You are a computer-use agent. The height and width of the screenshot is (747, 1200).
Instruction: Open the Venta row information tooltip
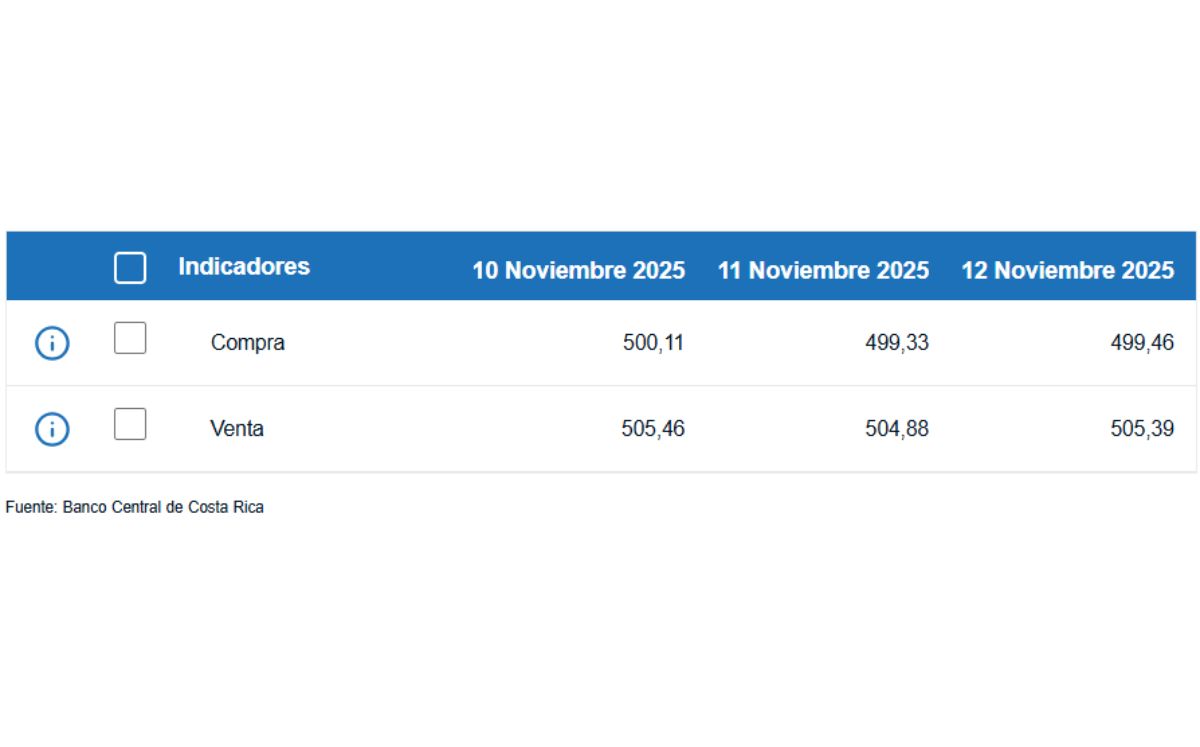pos(51,429)
